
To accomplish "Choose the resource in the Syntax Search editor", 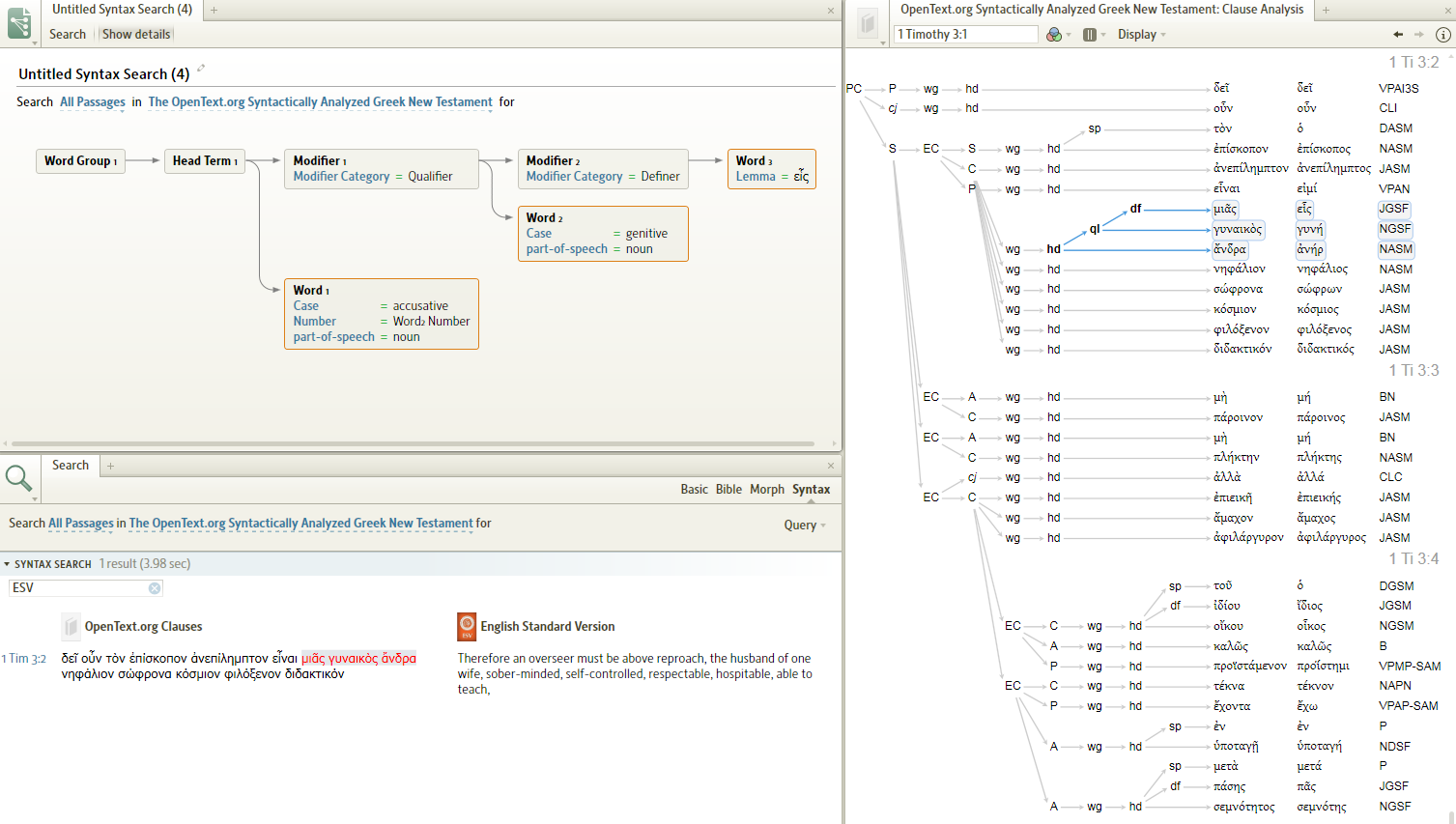I will coord(321,102).
